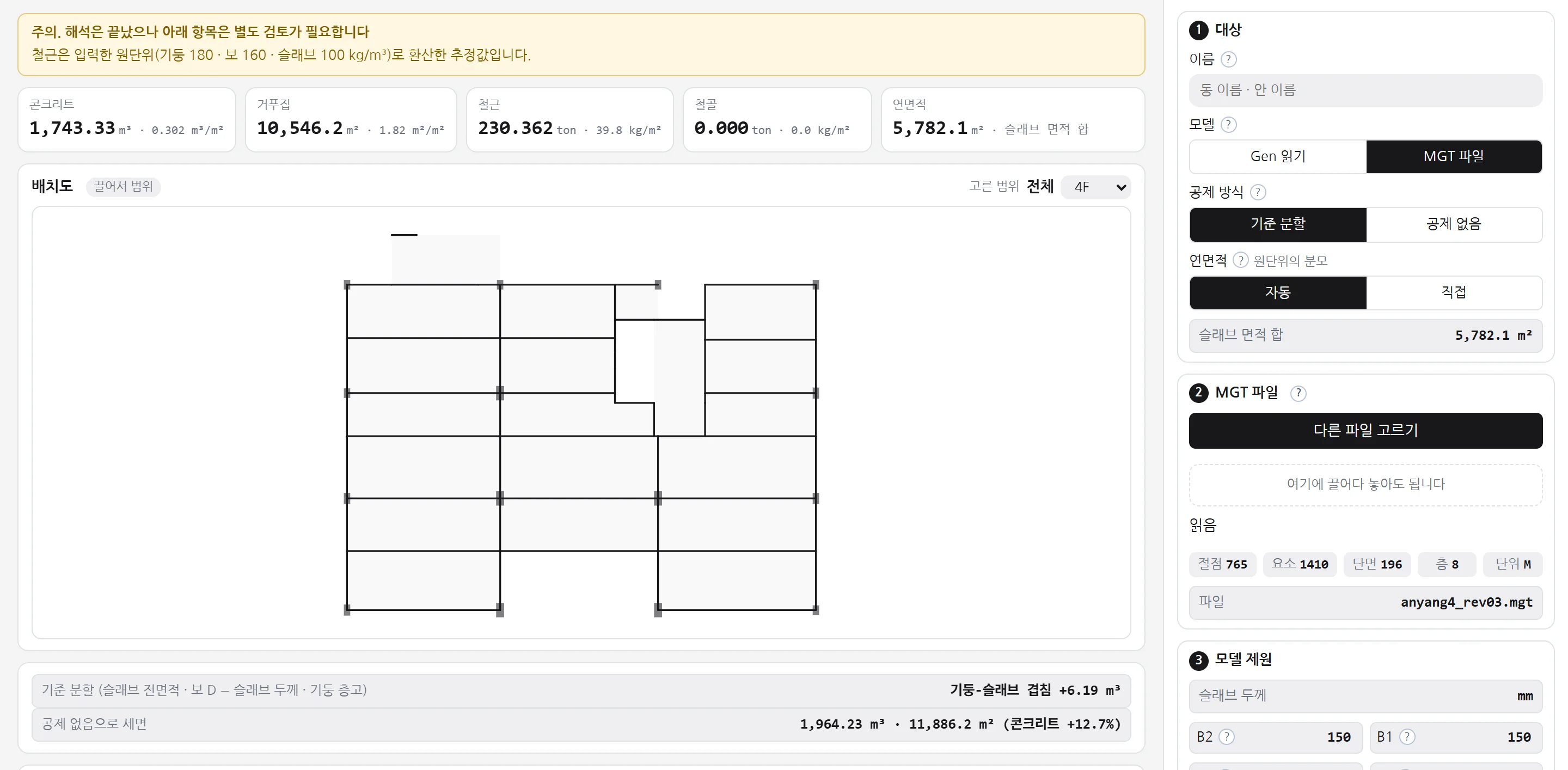
Task: Click the 끌어서 범위 badge
Action: click(124, 186)
